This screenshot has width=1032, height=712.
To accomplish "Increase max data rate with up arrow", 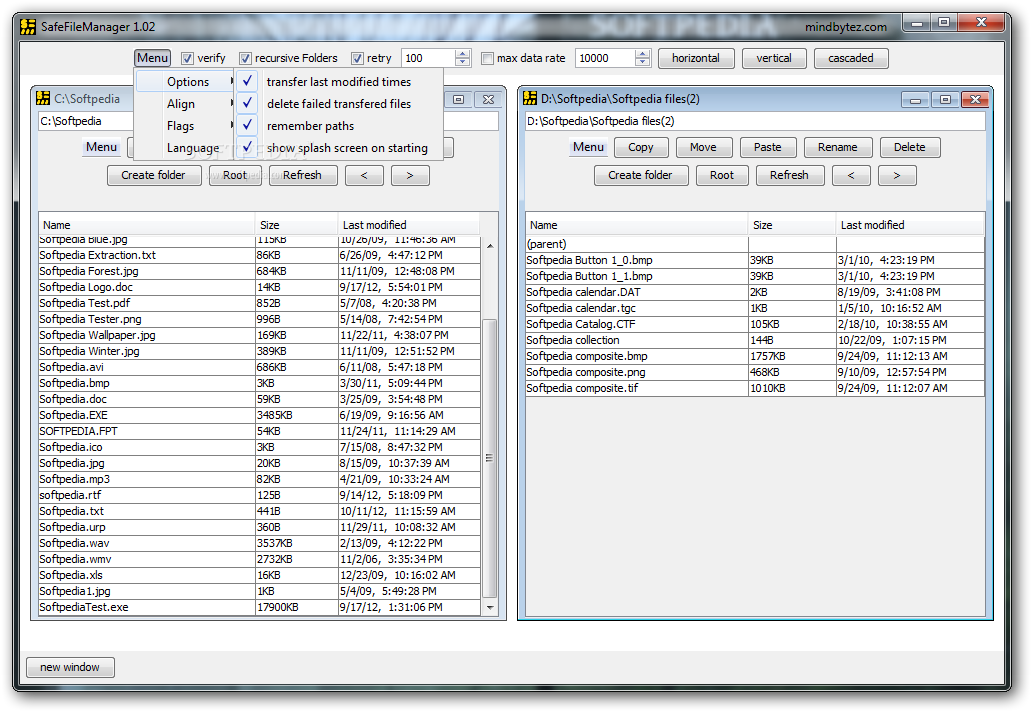I will pyautogui.click(x=642, y=54).
